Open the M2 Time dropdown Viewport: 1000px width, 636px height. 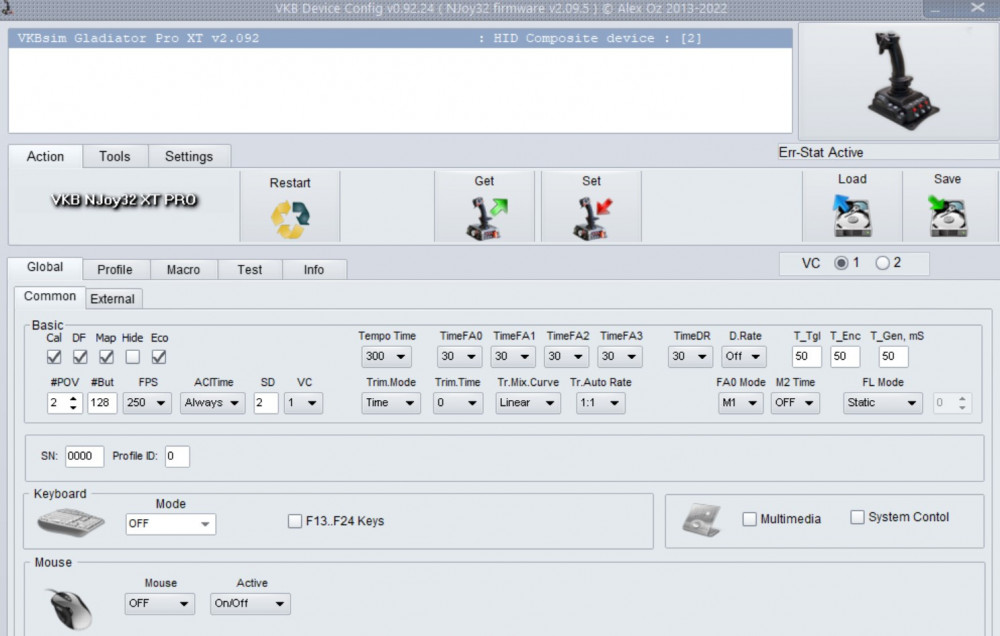click(795, 403)
